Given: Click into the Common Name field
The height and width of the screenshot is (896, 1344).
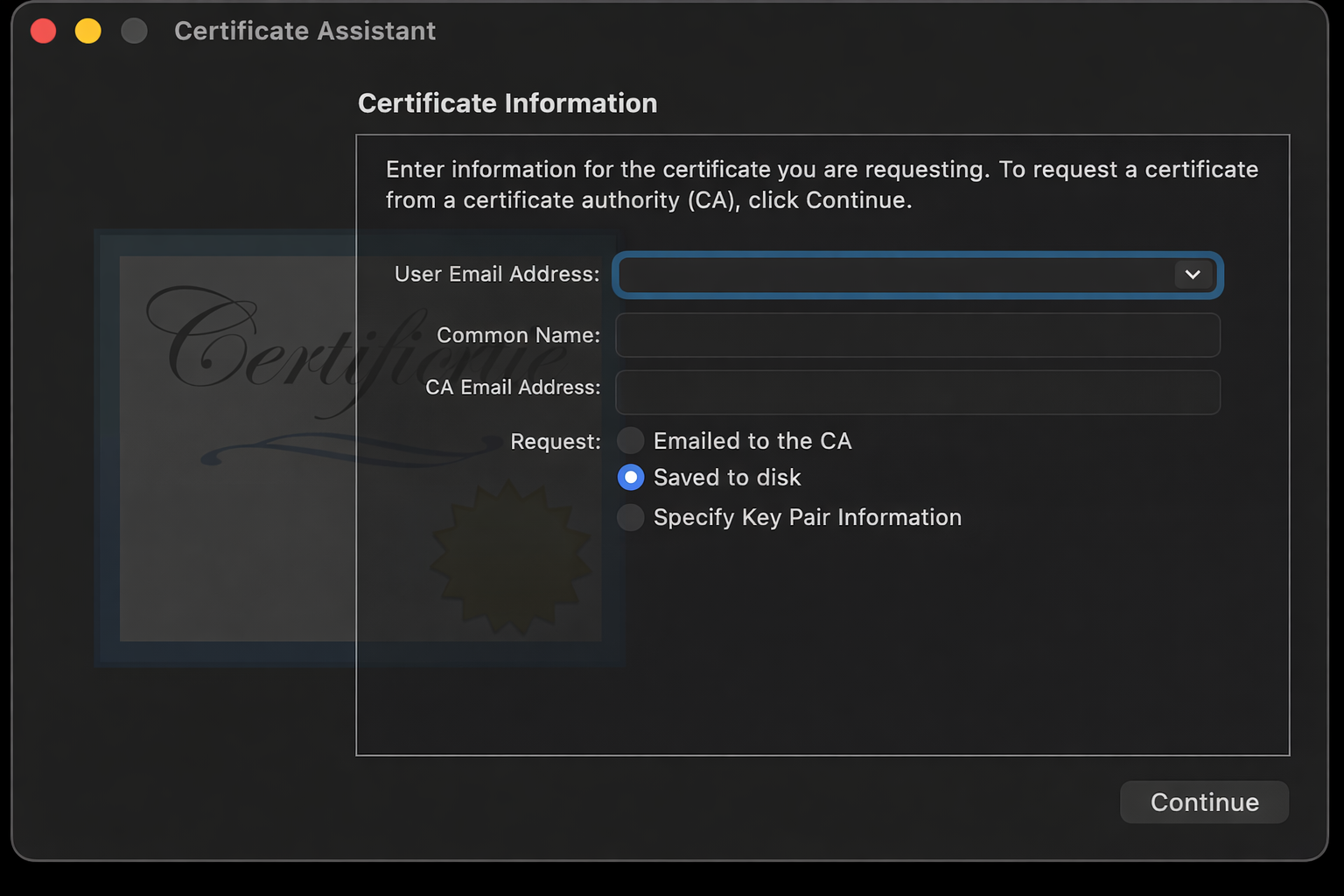Looking at the screenshot, I should coord(917,335).
